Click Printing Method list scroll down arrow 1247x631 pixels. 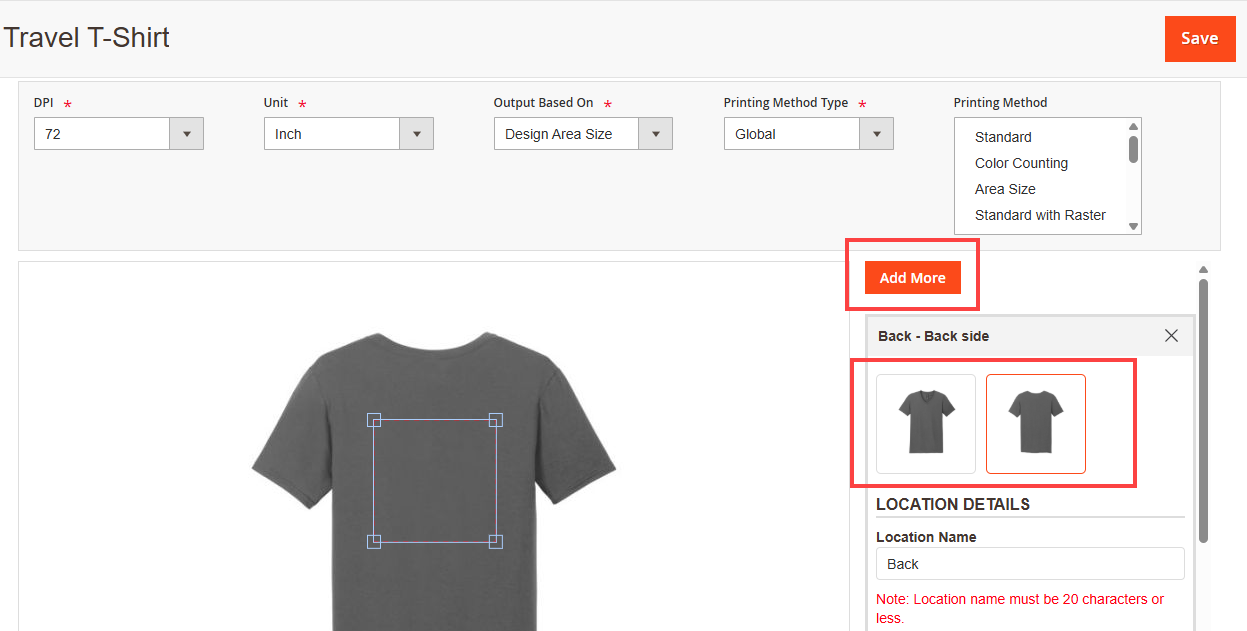(1133, 227)
